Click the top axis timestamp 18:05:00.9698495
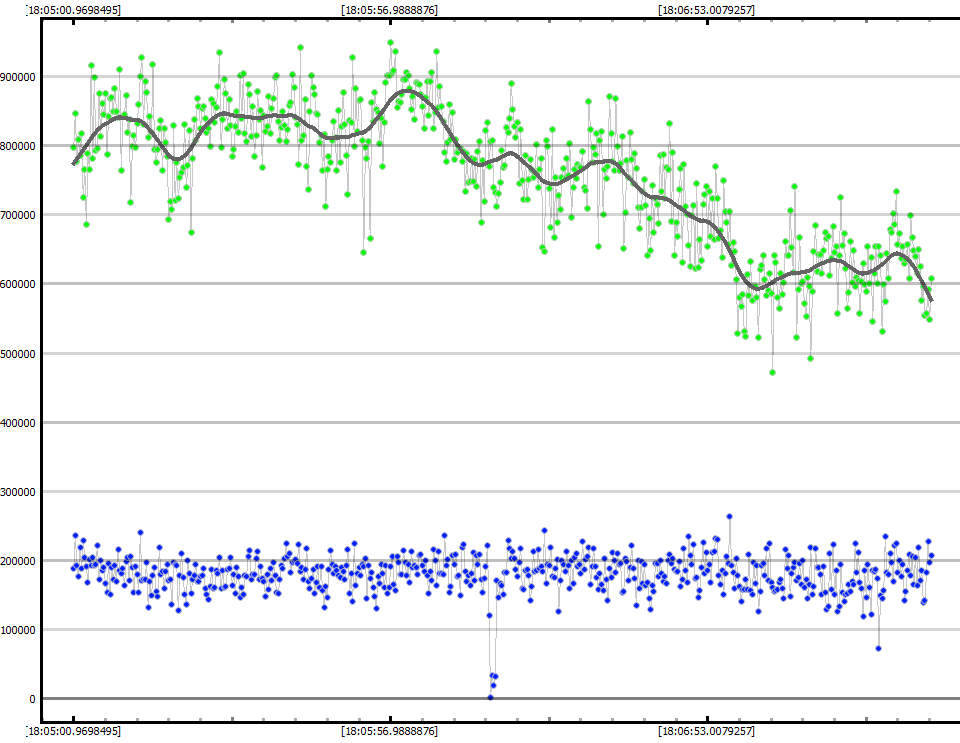Viewport: 960px width, 743px height. [73, 9]
